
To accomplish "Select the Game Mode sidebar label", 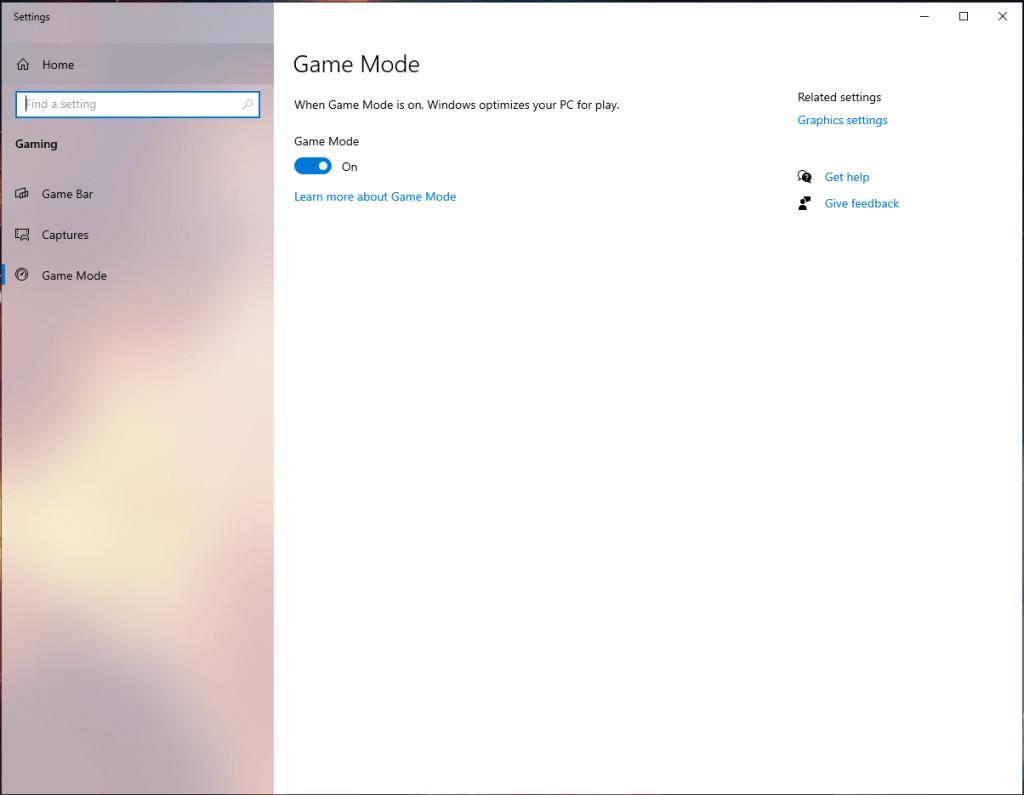I will [x=74, y=276].
